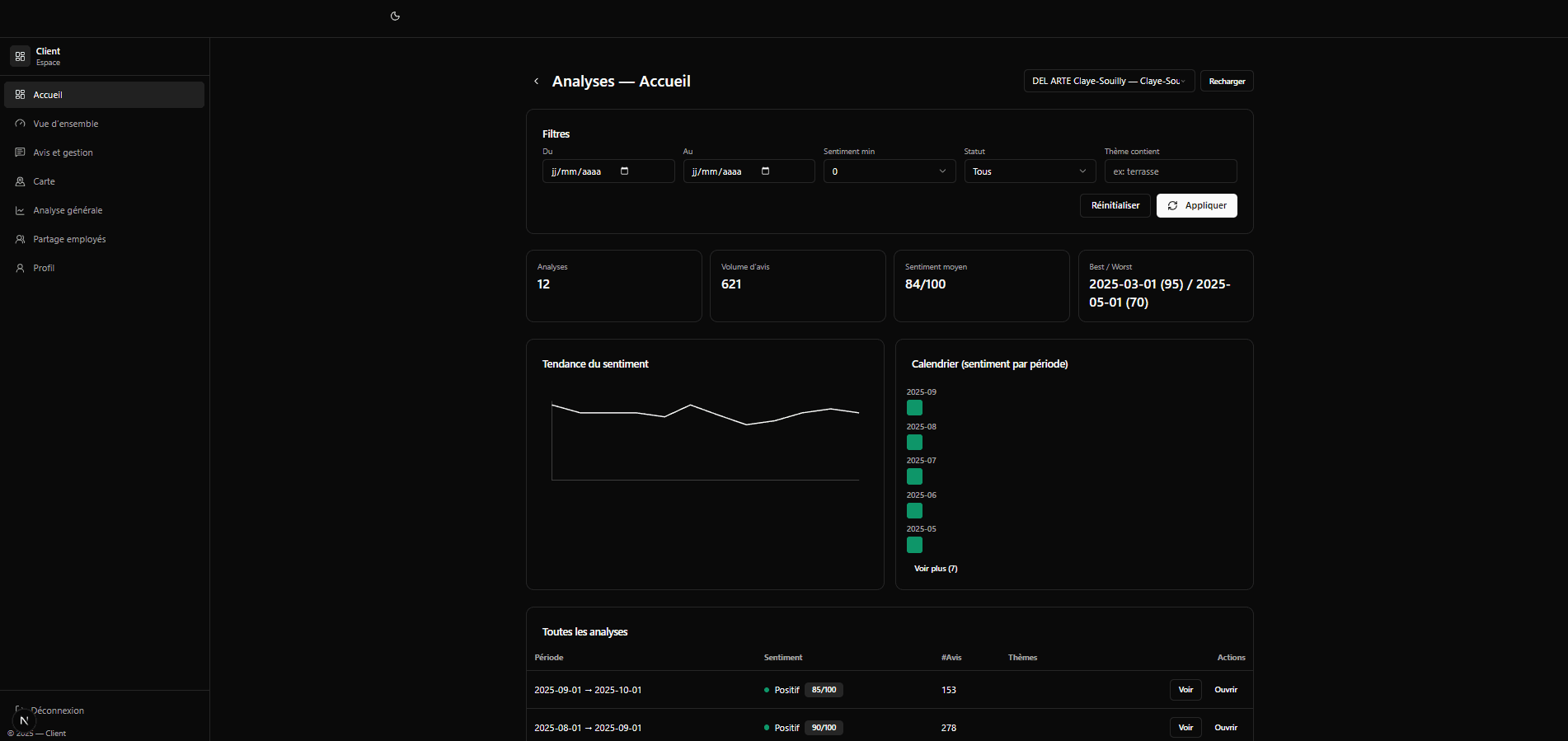Go to Analyse générale page

[68, 210]
